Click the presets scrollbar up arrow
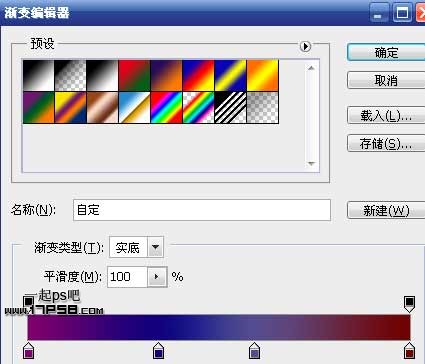This screenshot has height=364, width=425. tap(311, 68)
